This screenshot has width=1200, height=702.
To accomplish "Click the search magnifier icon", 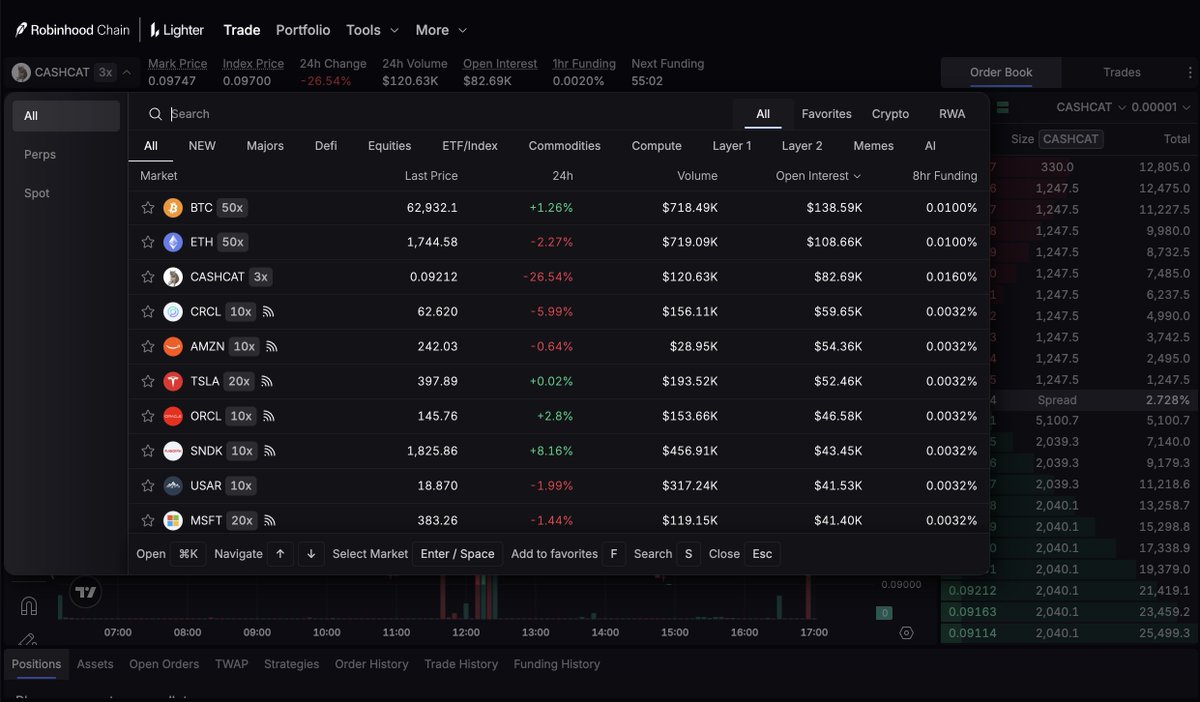I will [x=155, y=114].
